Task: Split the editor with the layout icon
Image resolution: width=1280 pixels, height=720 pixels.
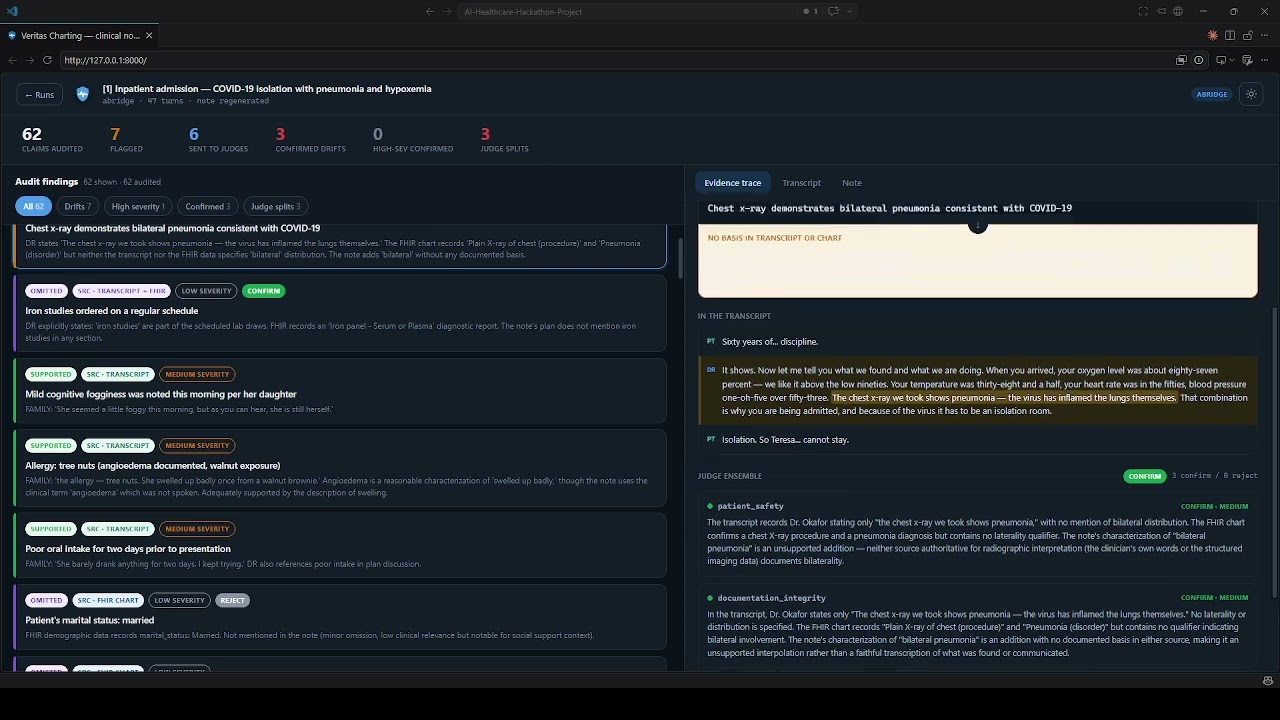Action: click(x=1230, y=35)
